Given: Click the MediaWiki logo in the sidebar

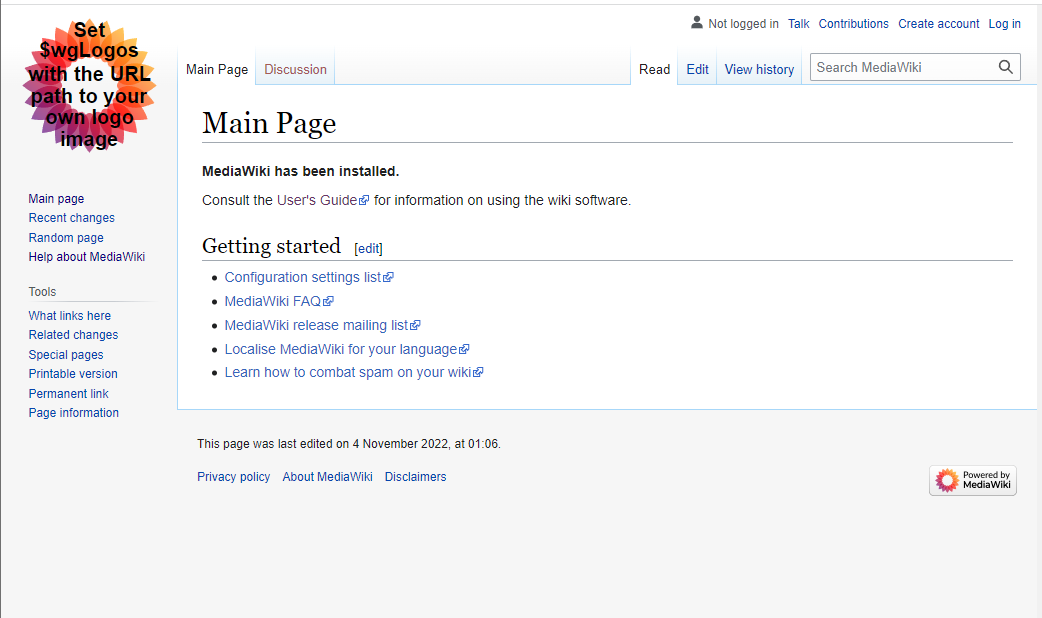Looking at the screenshot, I should coord(89,86).
